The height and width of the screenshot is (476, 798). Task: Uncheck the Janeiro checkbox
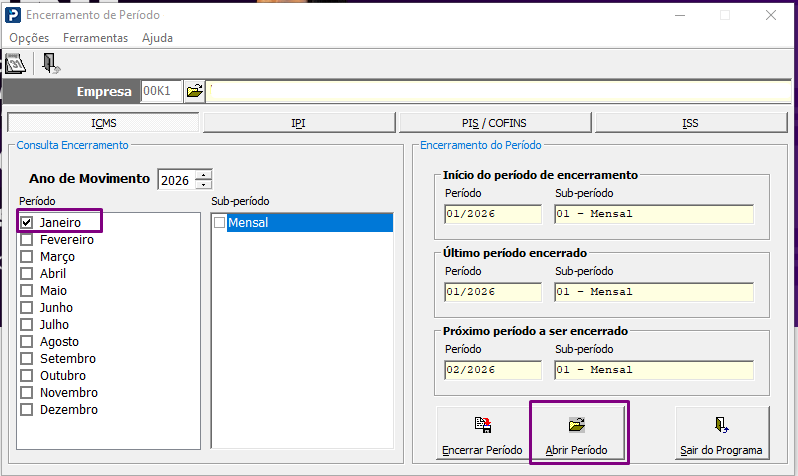27,222
